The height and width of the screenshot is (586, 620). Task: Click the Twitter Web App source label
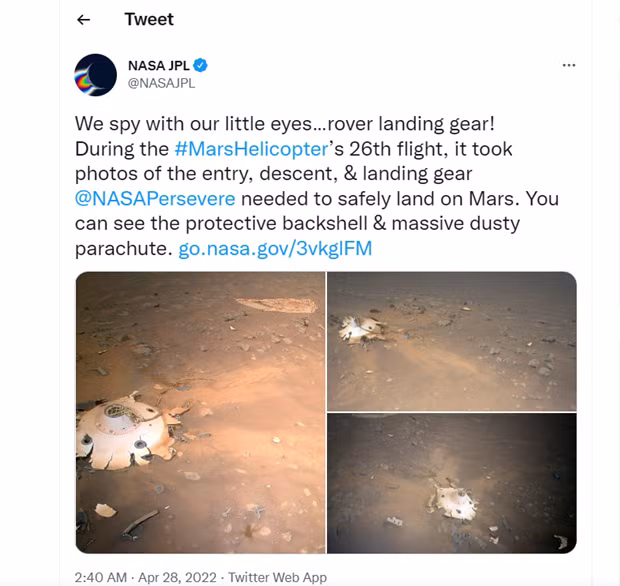pyautogui.click(x=277, y=577)
